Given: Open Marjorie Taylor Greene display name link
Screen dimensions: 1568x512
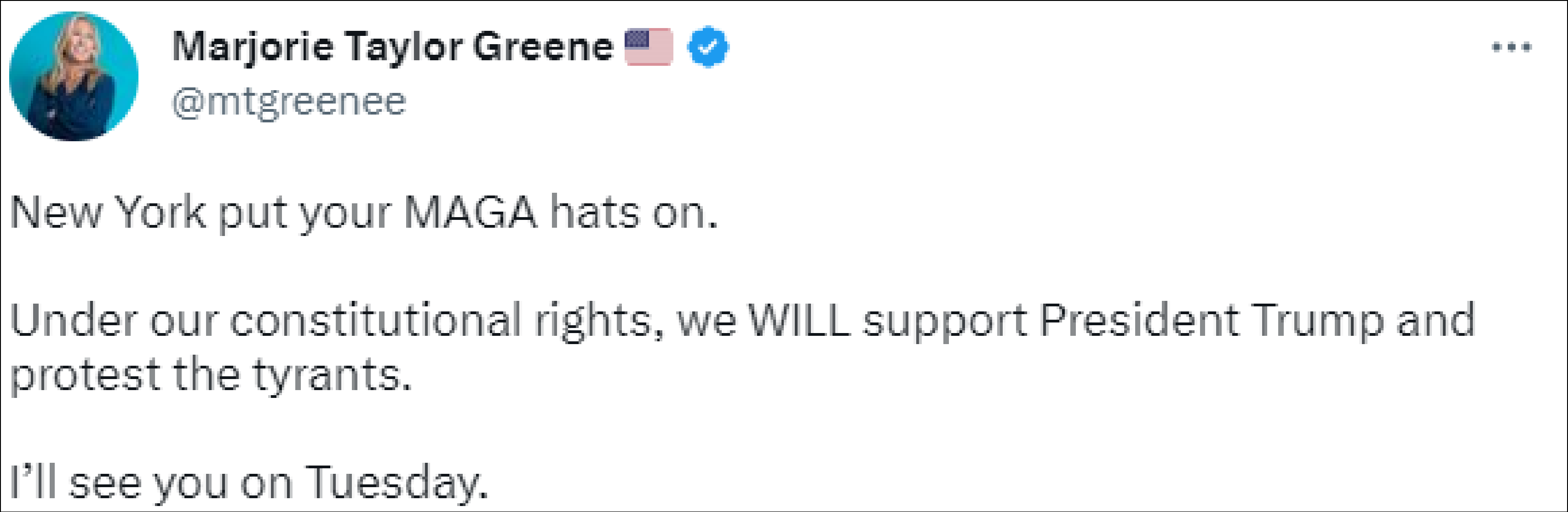Looking at the screenshot, I should click(x=392, y=47).
